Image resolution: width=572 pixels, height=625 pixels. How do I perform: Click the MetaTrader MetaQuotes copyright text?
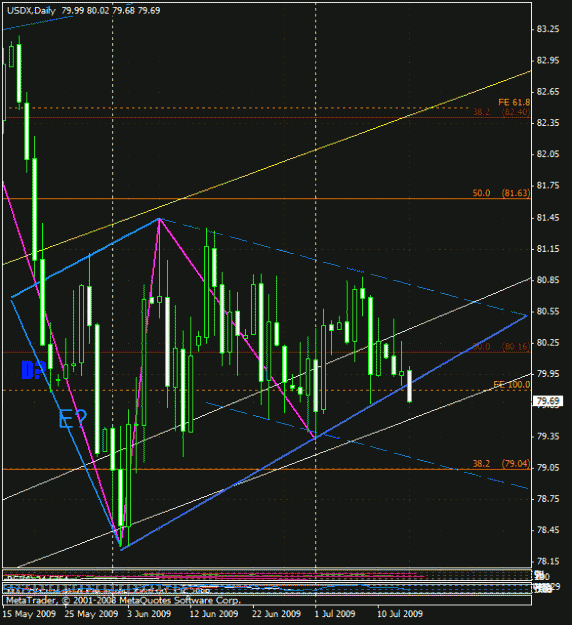[123, 600]
